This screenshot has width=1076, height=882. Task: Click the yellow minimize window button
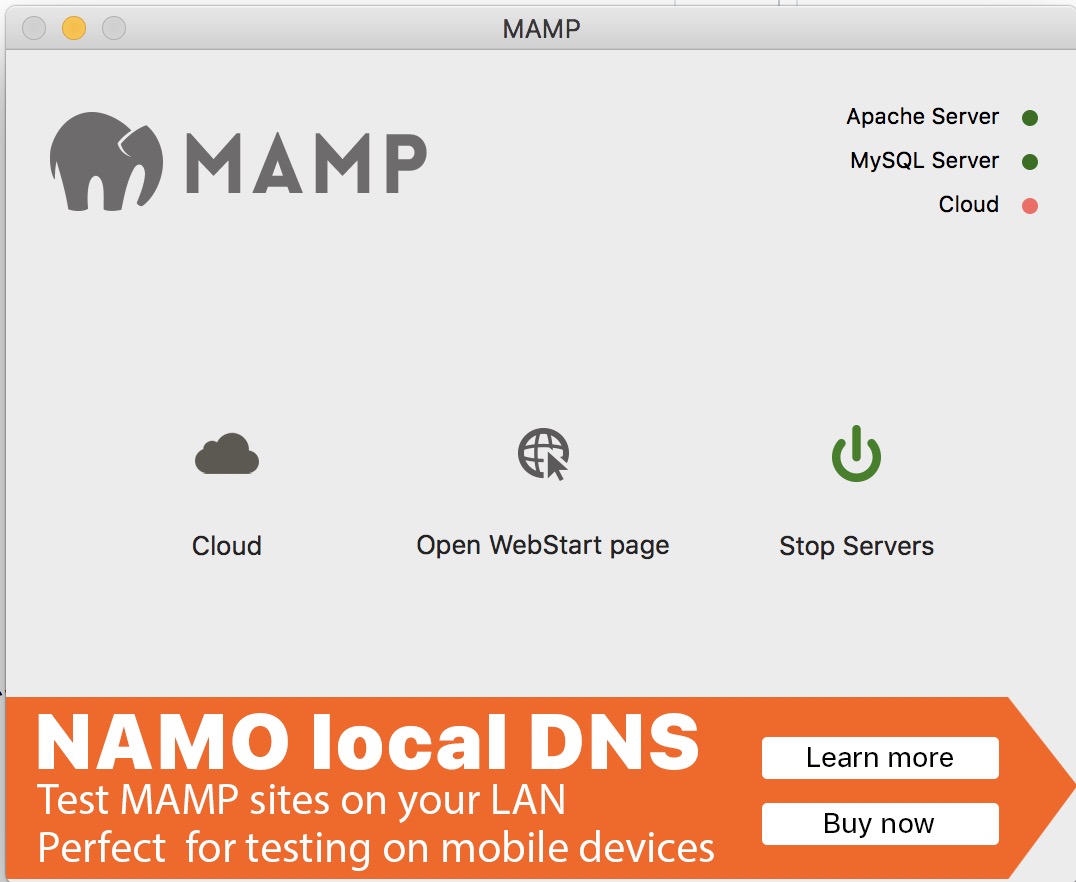tap(74, 28)
